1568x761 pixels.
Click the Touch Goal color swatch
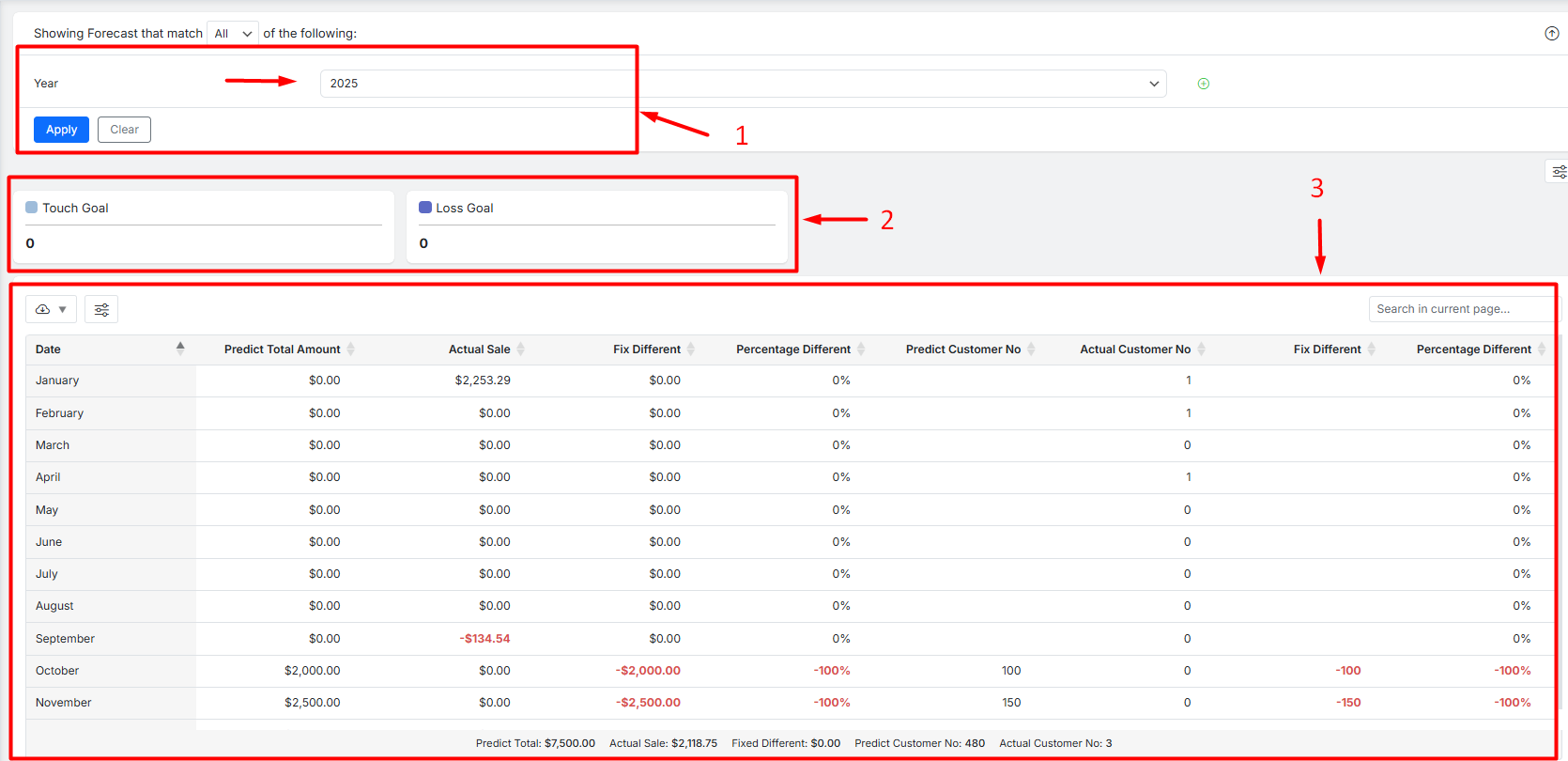32,208
